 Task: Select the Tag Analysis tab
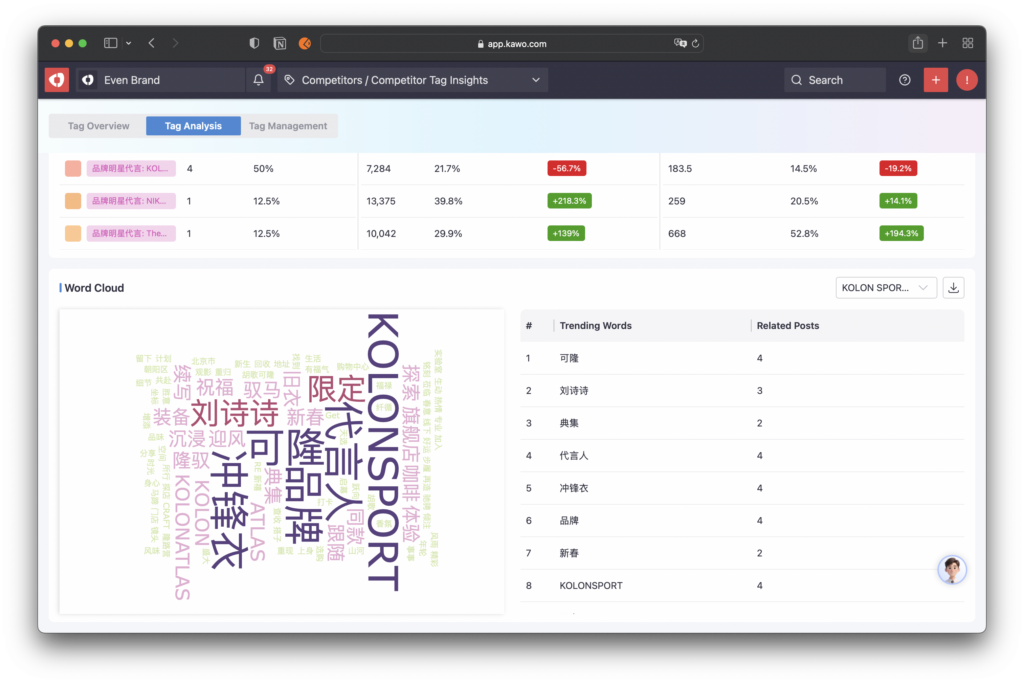coord(193,126)
